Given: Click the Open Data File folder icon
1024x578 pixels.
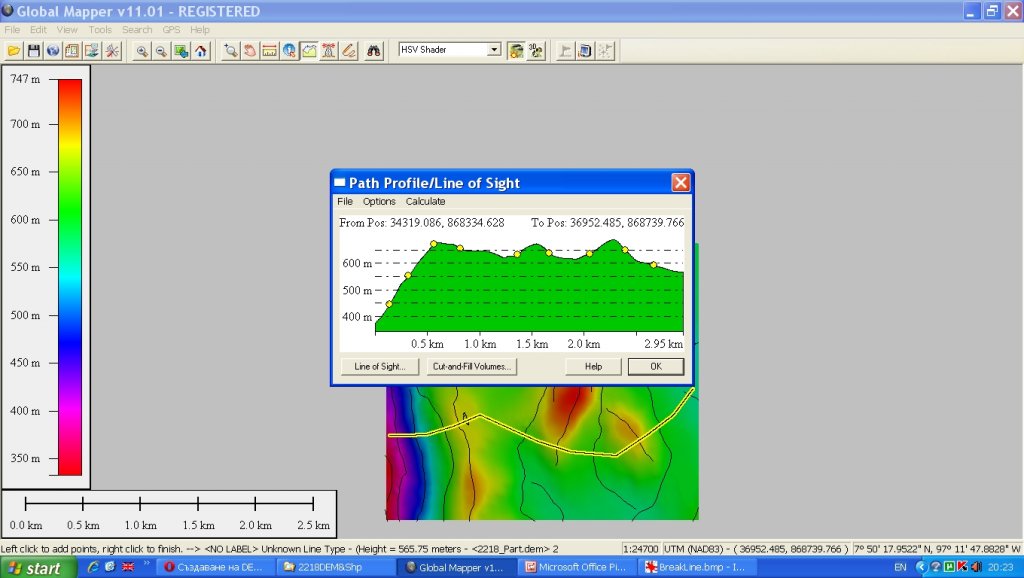Looking at the screenshot, I should coord(14,50).
